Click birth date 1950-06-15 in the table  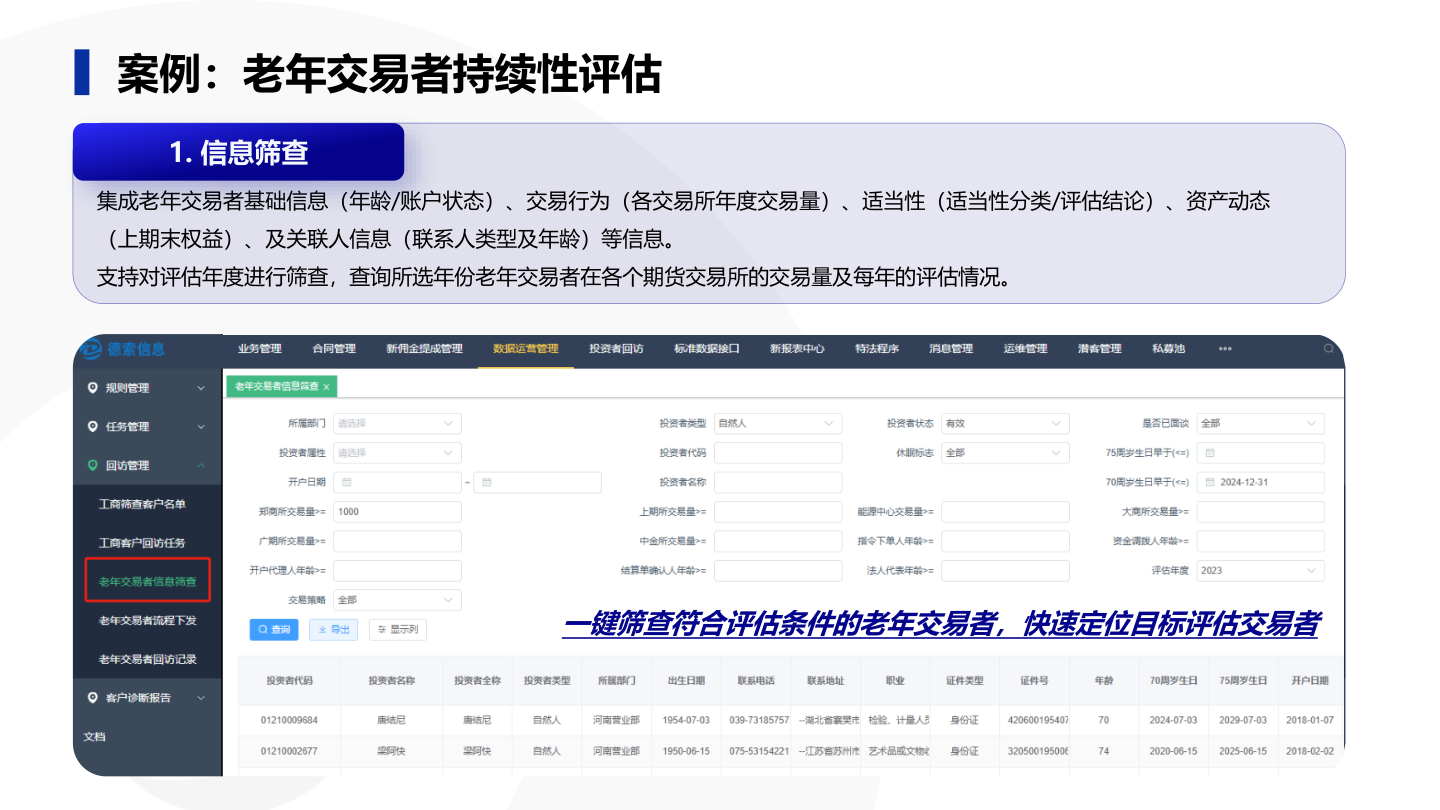pos(686,751)
